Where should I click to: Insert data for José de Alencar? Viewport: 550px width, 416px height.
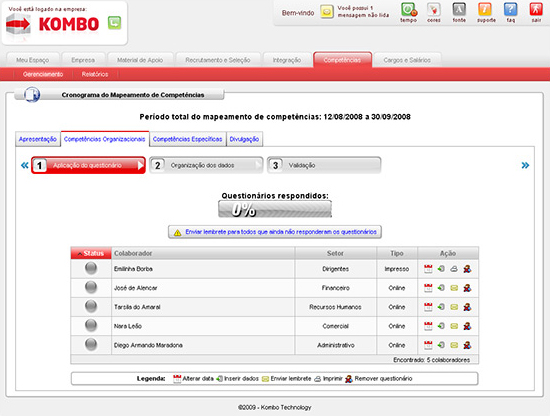(441, 288)
